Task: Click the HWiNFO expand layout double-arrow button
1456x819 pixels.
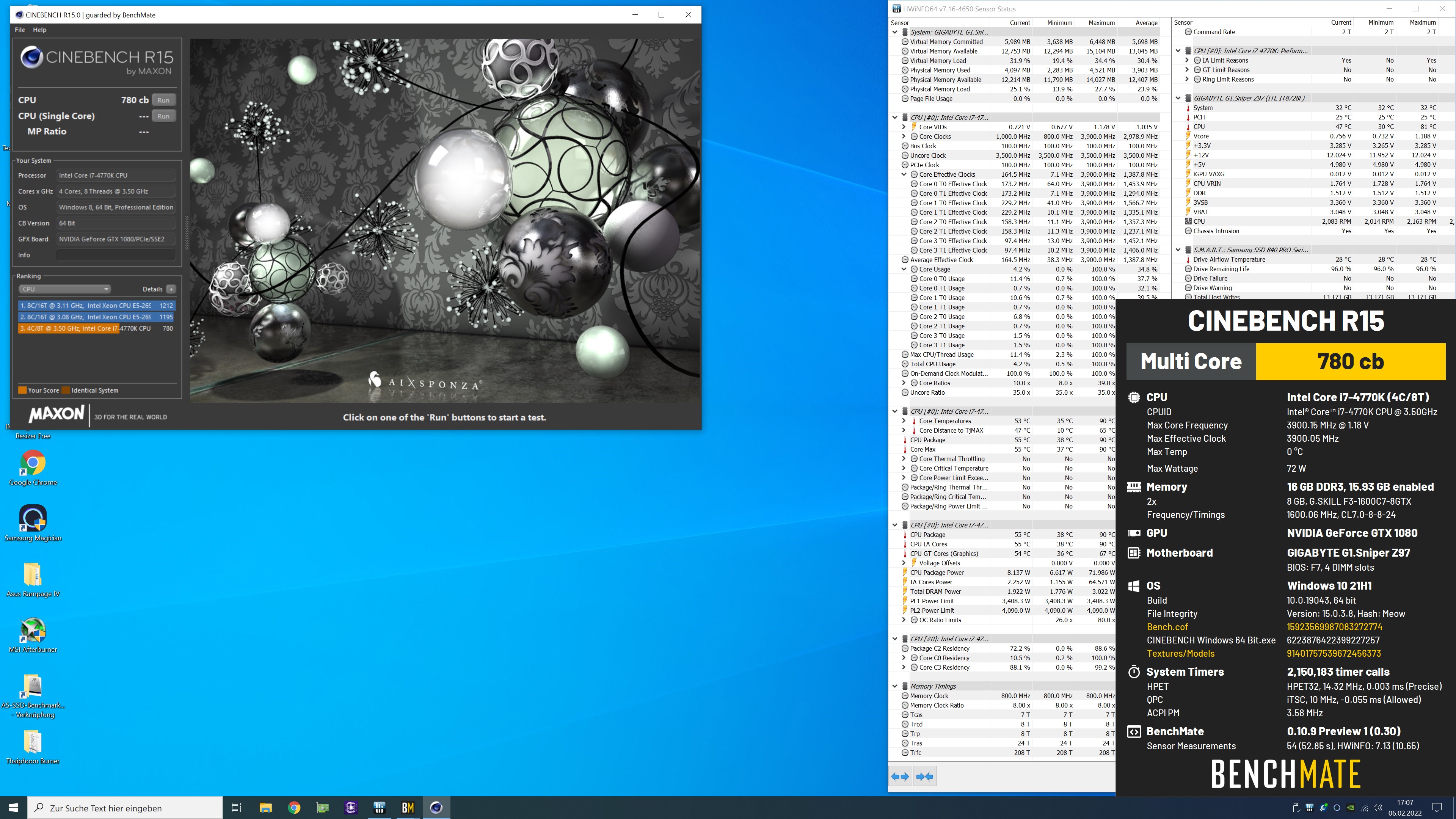Action: pos(901,777)
